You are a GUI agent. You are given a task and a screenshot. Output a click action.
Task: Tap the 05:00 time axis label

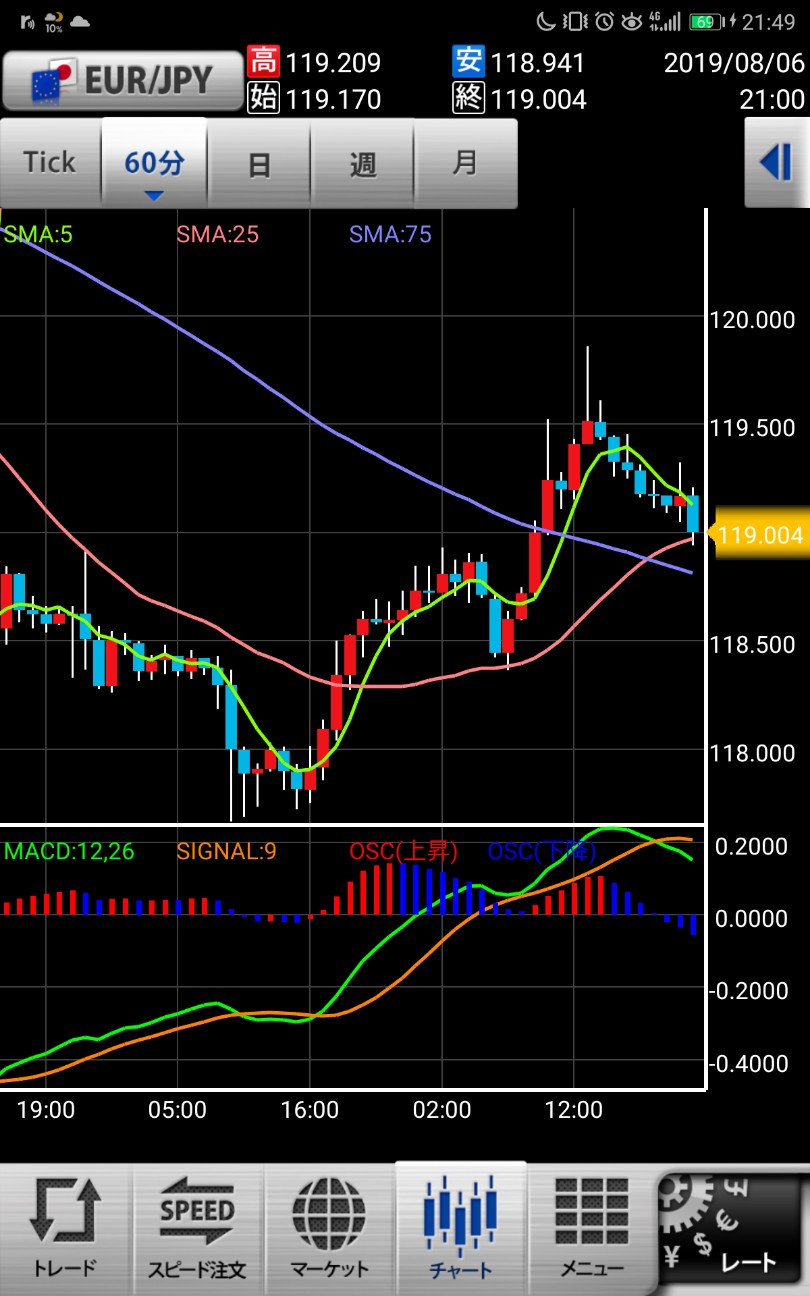pos(177,1109)
